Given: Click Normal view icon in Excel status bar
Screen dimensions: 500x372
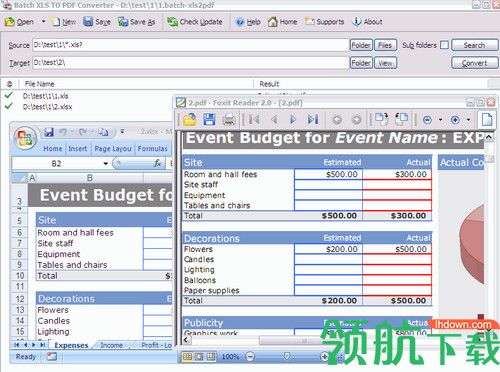Looking at the screenshot, I should tap(187, 357).
